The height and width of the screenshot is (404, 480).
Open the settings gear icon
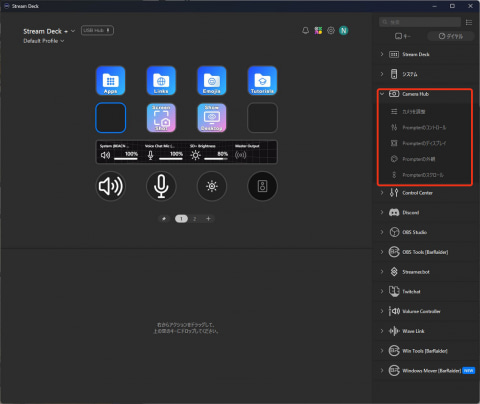(x=331, y=31)
